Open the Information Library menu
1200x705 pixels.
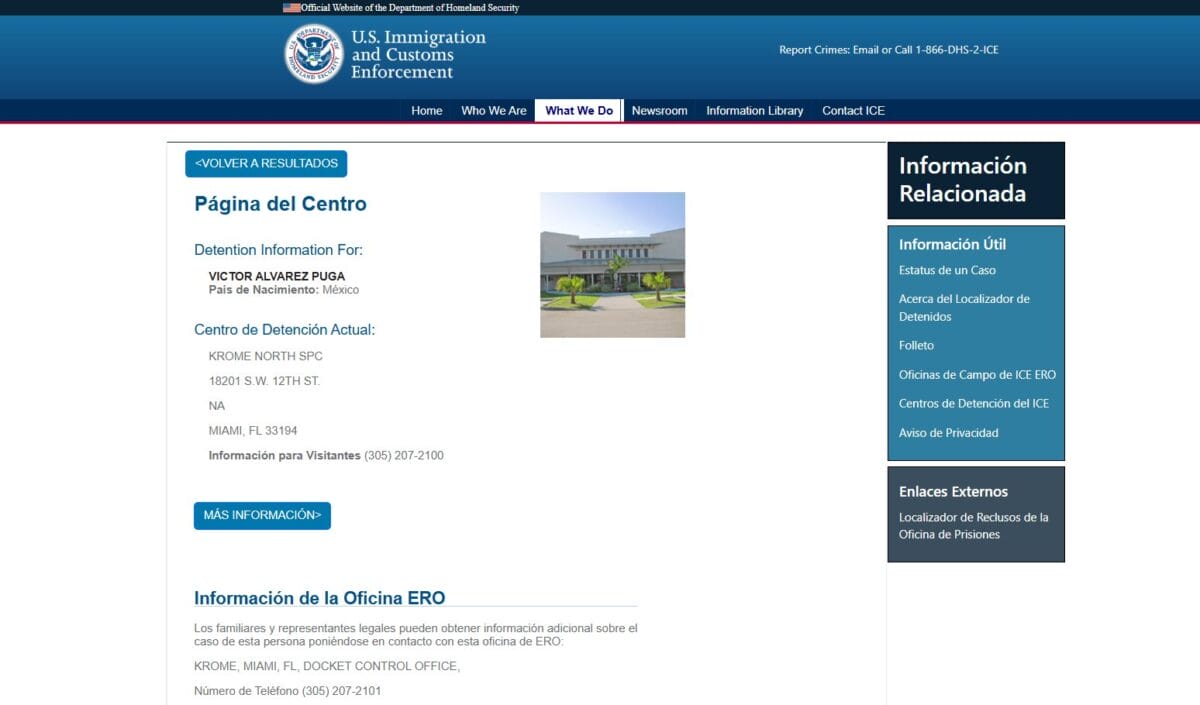754,111
